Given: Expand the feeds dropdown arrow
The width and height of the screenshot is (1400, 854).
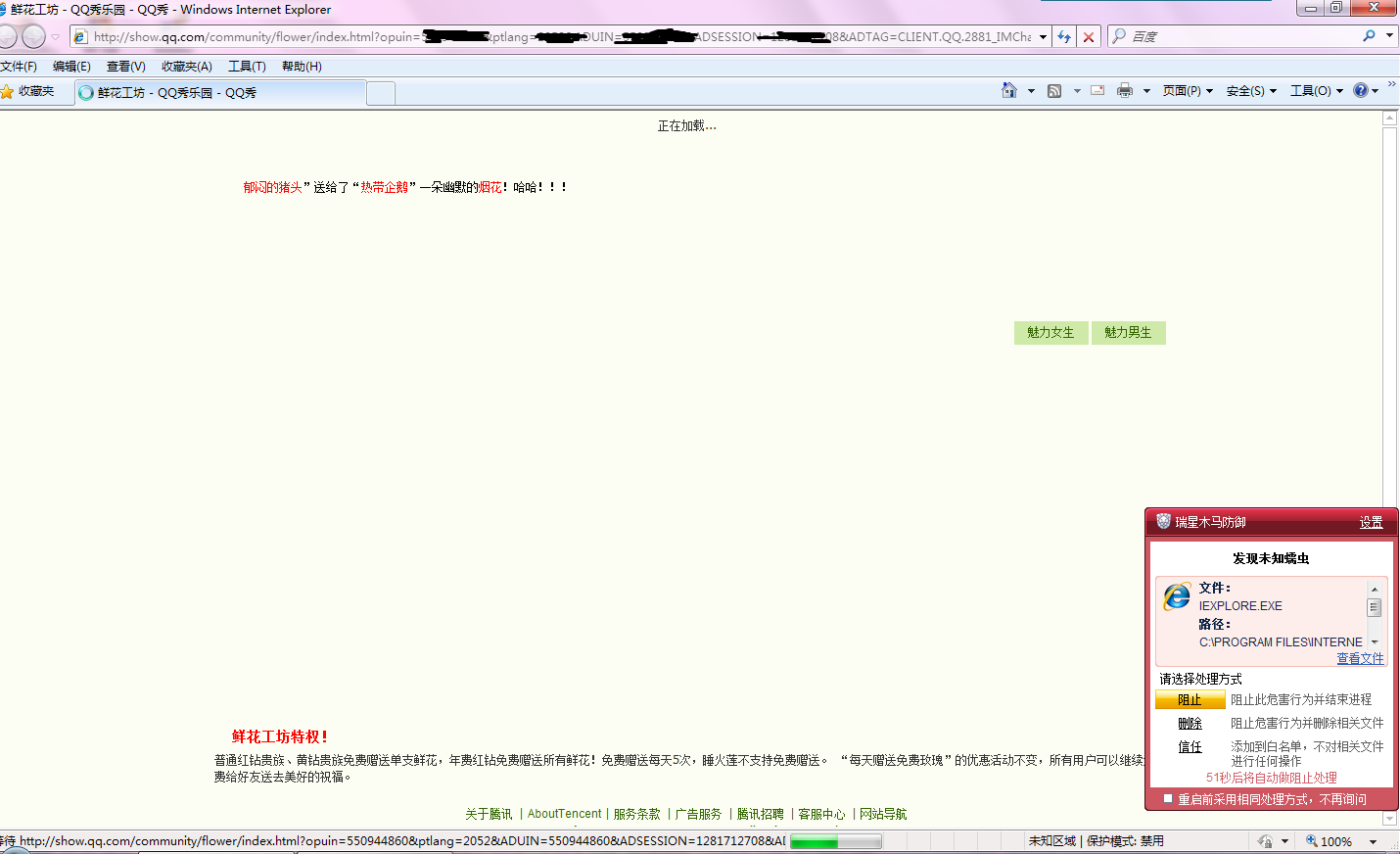Looking at the screenshot, I should point(1077,91).
